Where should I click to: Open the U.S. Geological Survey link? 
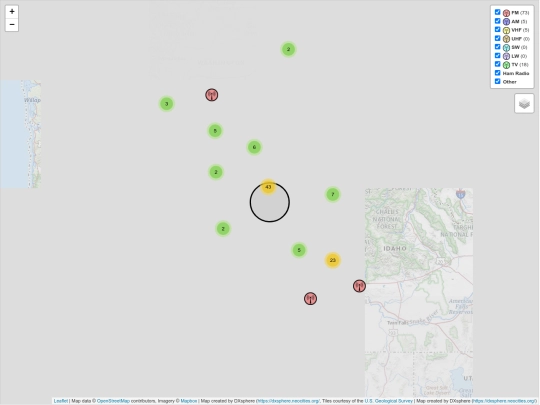(388, 401)
